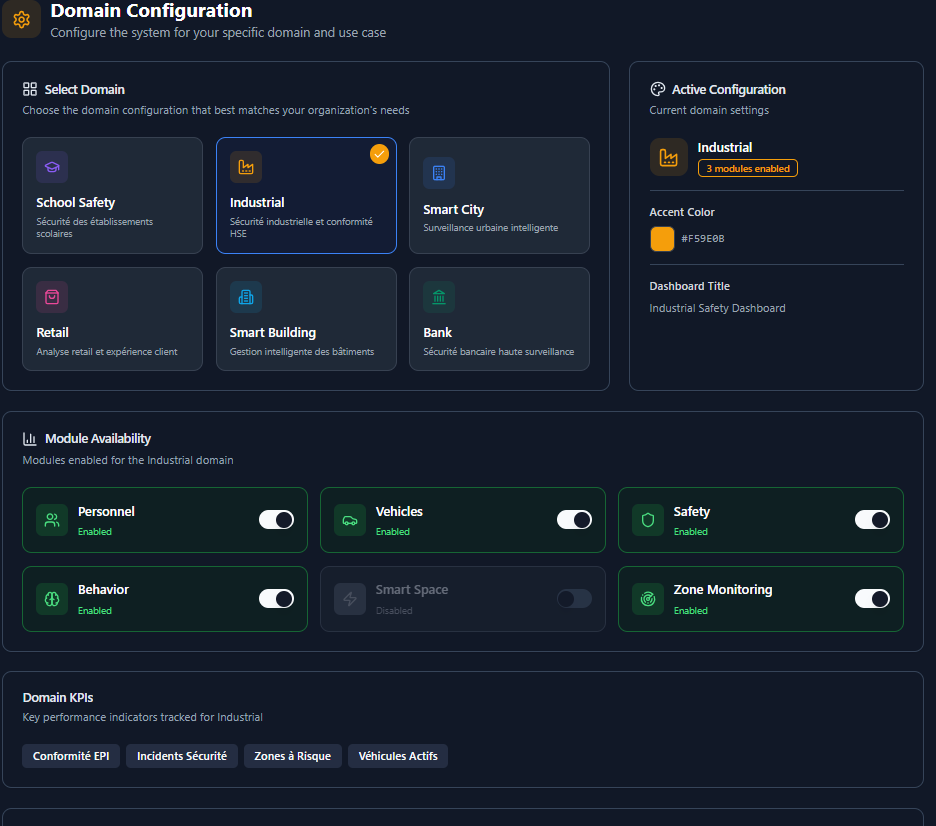Click the Domain Configuration gear icon
Screen dimensions: 936x826
21,19
